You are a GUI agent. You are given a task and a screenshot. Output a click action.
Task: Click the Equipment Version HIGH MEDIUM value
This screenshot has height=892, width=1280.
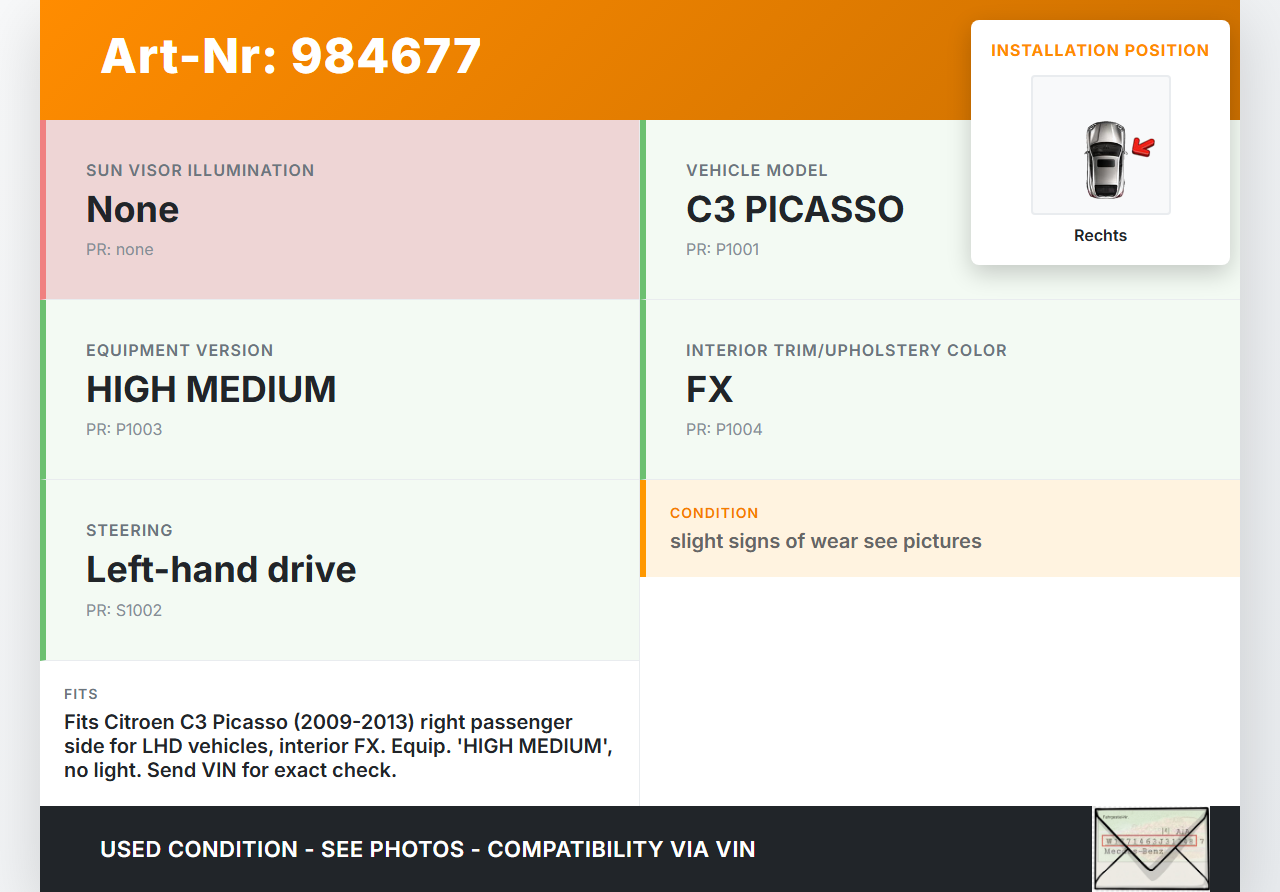tap(211, 389)
